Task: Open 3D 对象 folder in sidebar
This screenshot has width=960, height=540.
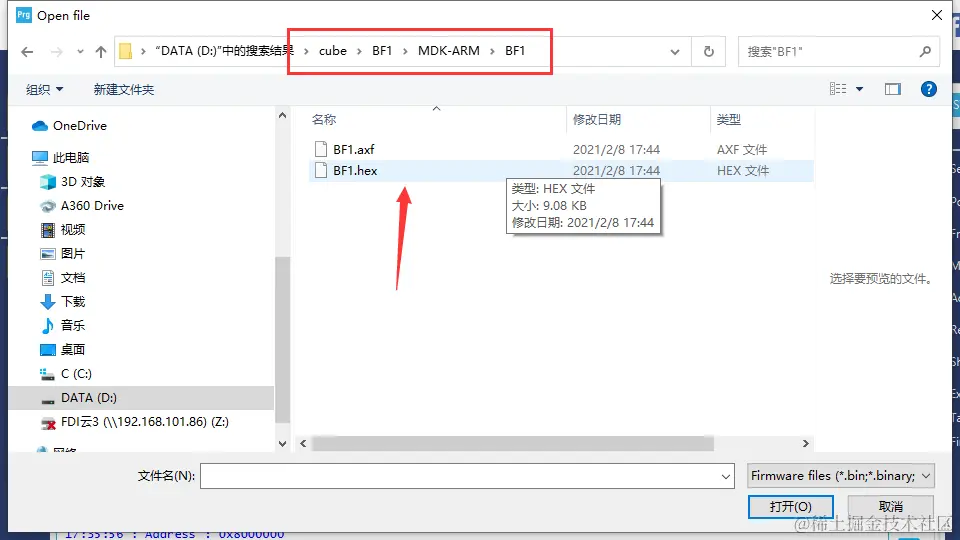Action: pyautogui.click(x=83, y=182)
